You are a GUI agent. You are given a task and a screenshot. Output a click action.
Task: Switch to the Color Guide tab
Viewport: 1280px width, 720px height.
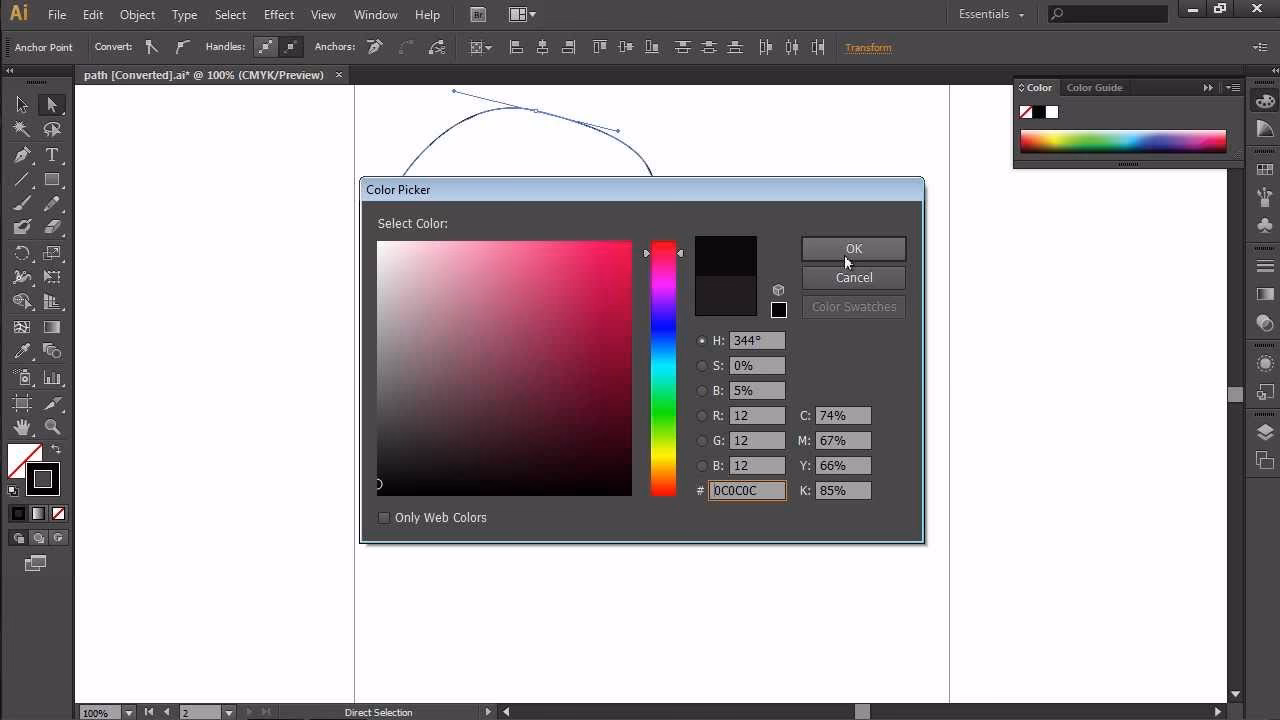(x=1094, y=87)
